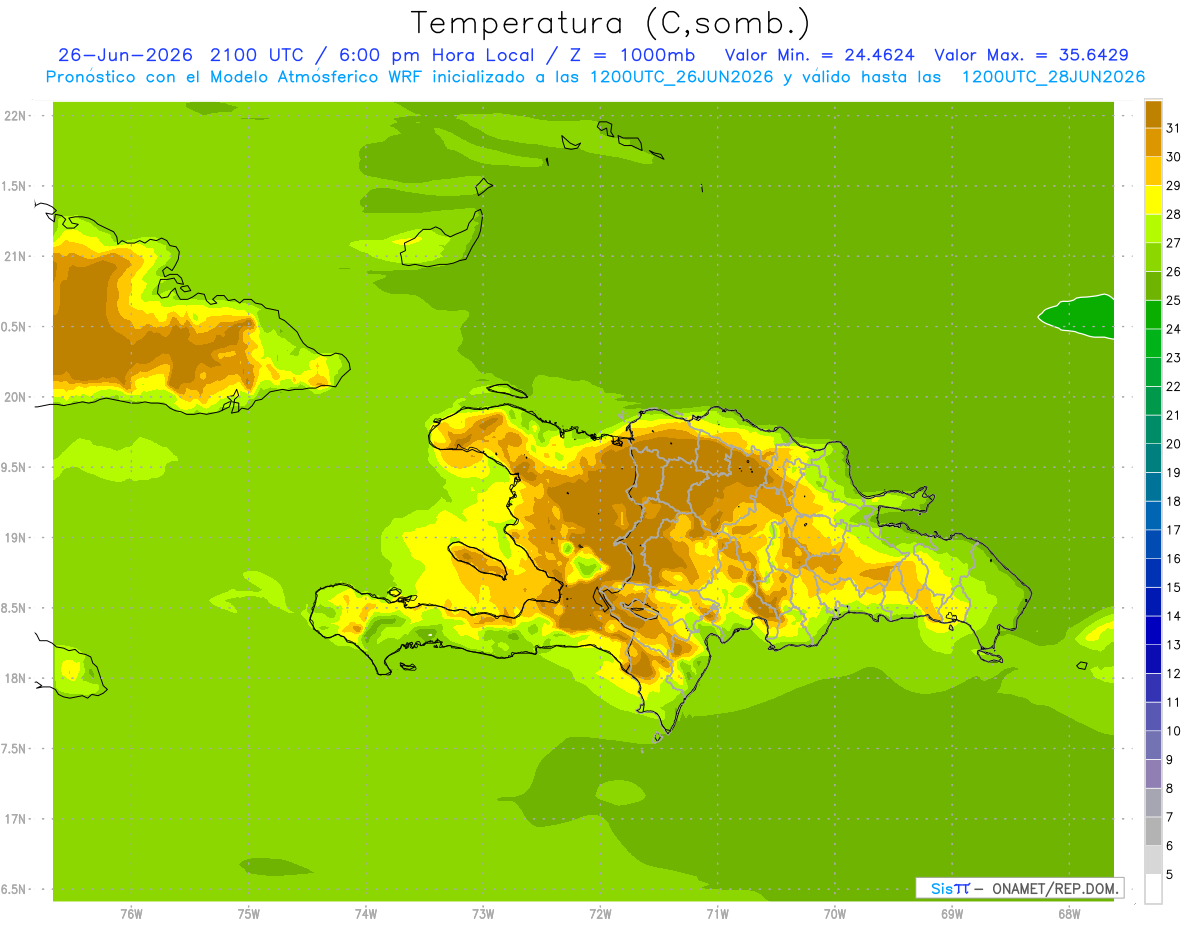The width and height of the screenshot is (1200, 927).
Task: Click the "17N" latitude label
Action: click(15, 819)
